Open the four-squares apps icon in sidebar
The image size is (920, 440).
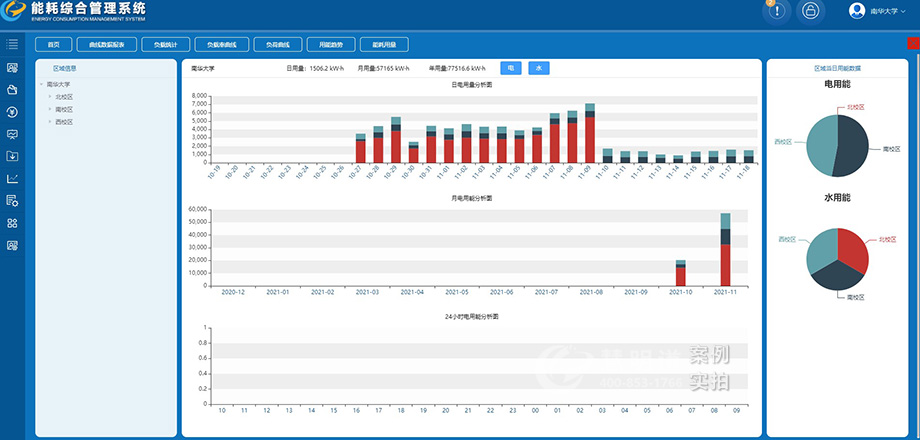(x=12, y=223)
